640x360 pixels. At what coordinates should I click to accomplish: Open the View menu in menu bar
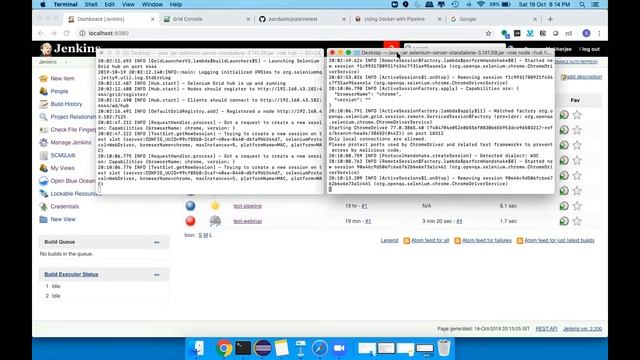[x=128, y=4]
